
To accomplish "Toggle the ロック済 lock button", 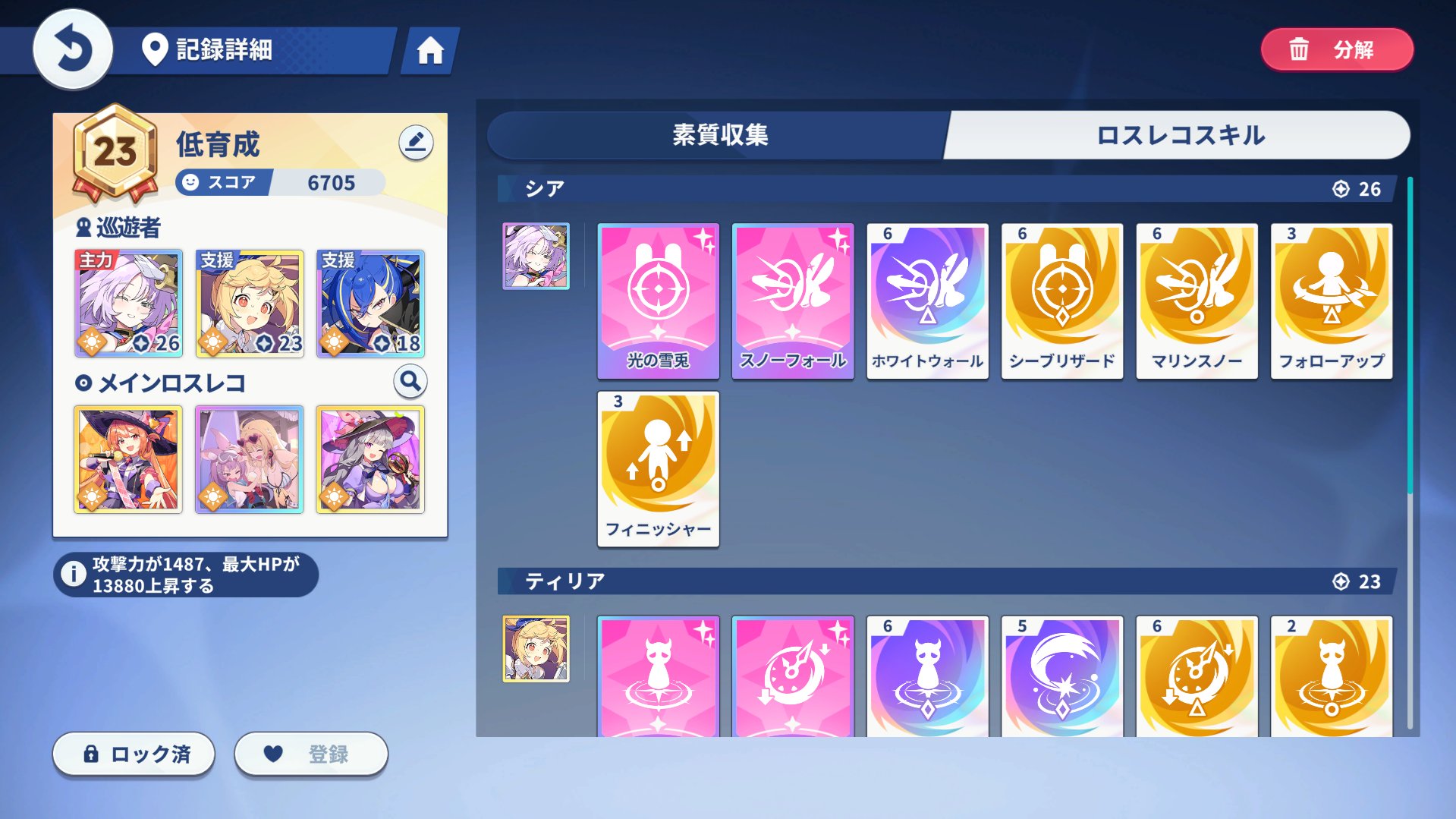I will (134, 754).
